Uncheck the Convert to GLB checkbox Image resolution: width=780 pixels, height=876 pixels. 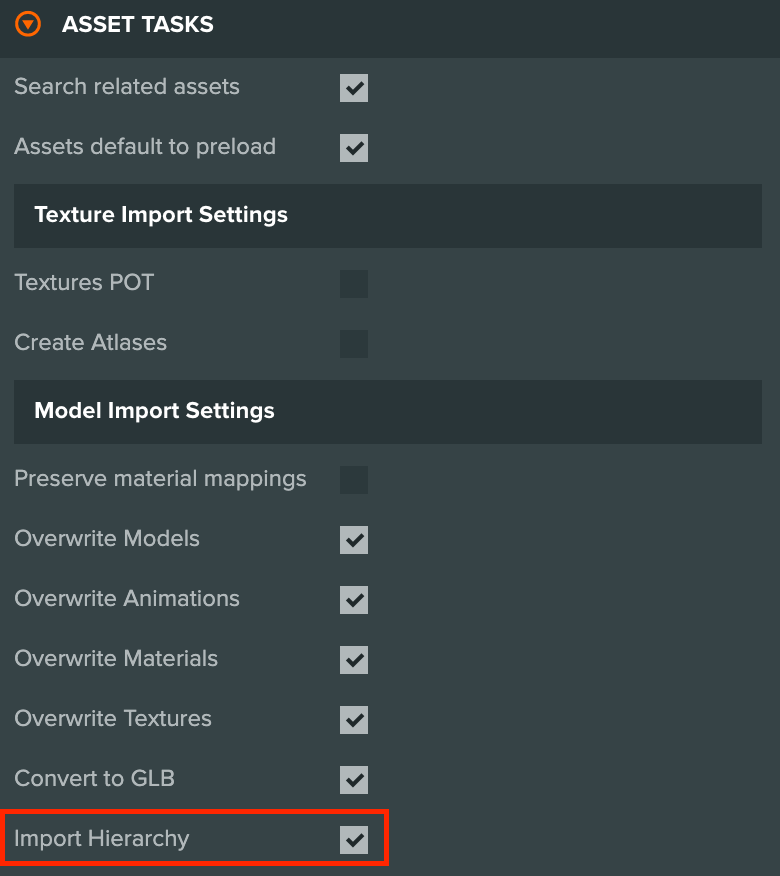tap(354, 780)
